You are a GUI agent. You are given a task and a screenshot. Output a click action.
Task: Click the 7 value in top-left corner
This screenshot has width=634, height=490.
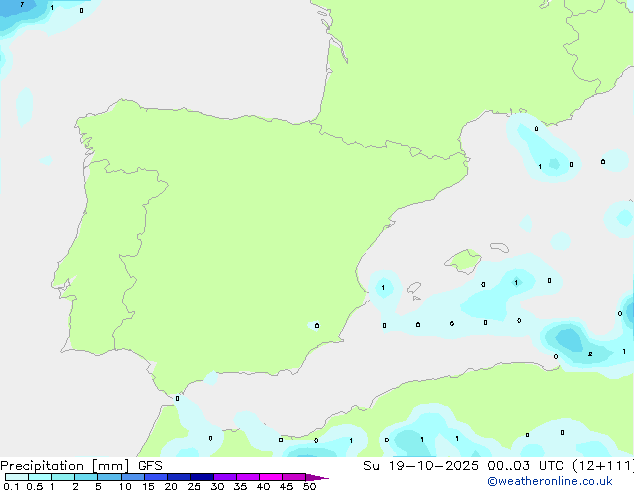pos(21,6)
